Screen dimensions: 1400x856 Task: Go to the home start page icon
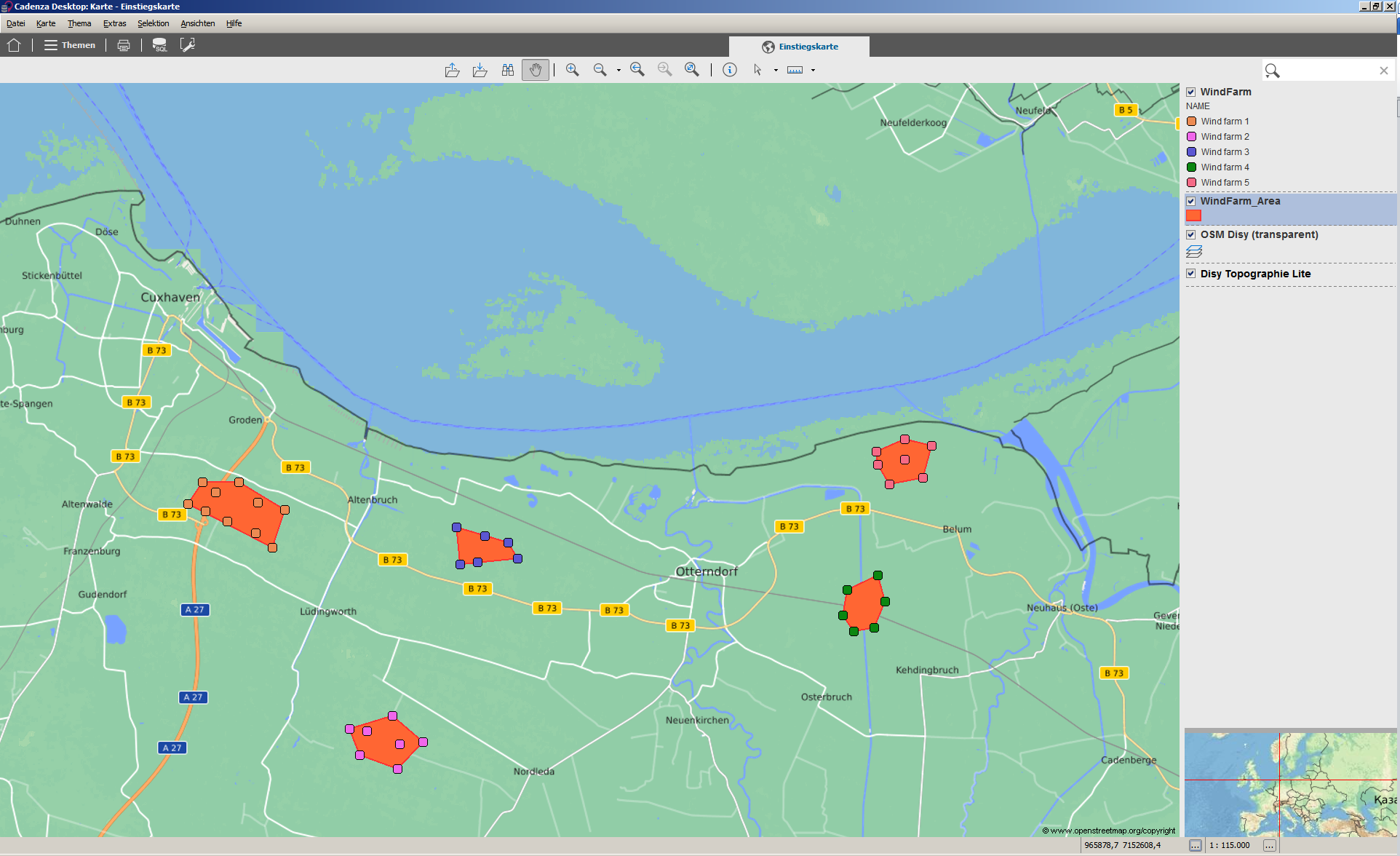click(x=14, y=45)
